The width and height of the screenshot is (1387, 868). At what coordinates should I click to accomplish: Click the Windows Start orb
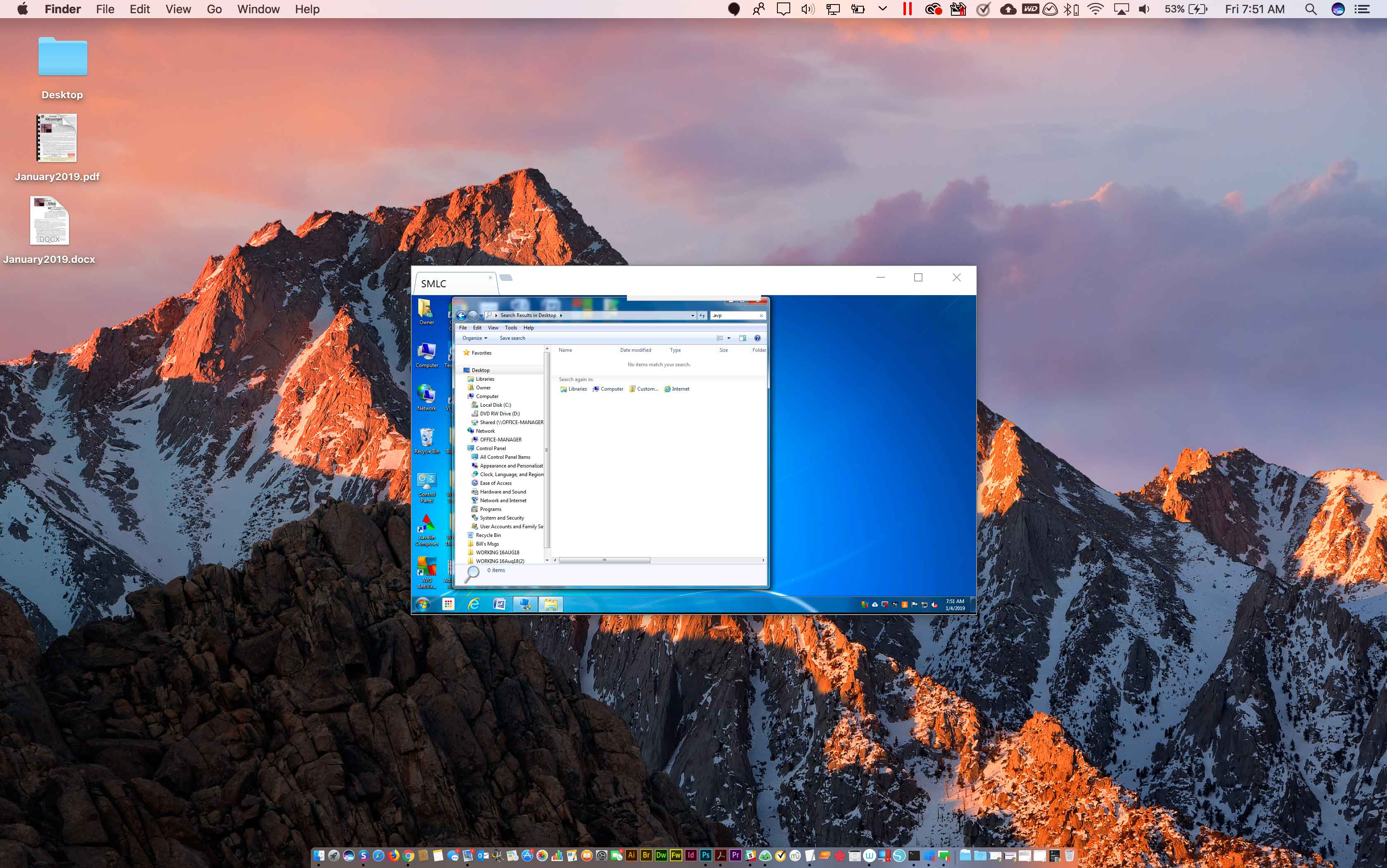pyautogui.click(x=423, y=604)
